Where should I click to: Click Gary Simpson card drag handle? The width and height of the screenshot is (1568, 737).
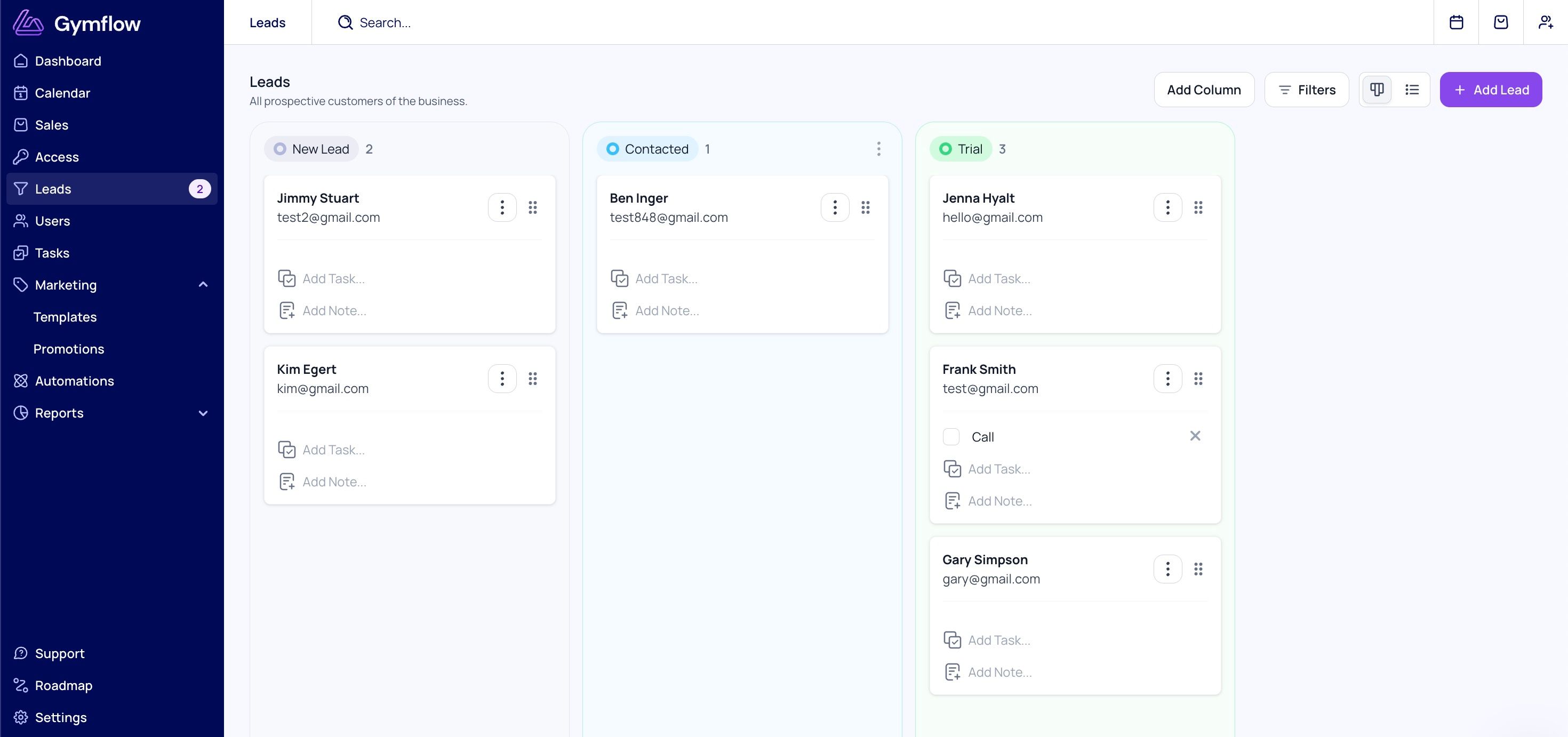[x=1198, y=569]
